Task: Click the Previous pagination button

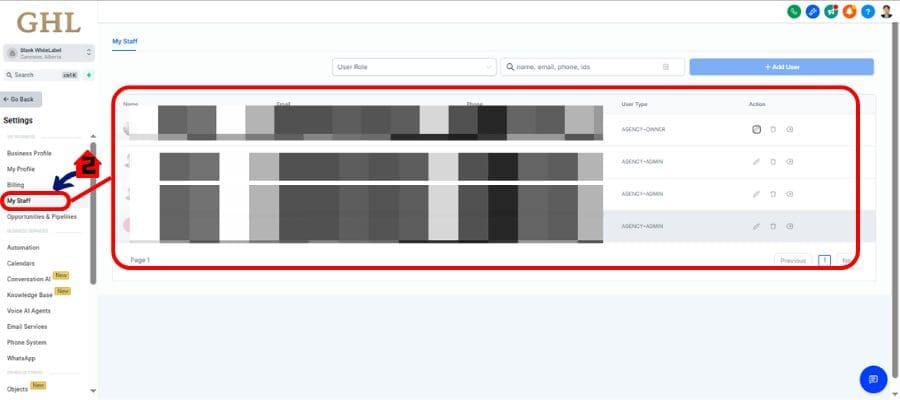Action: [792, 260]
